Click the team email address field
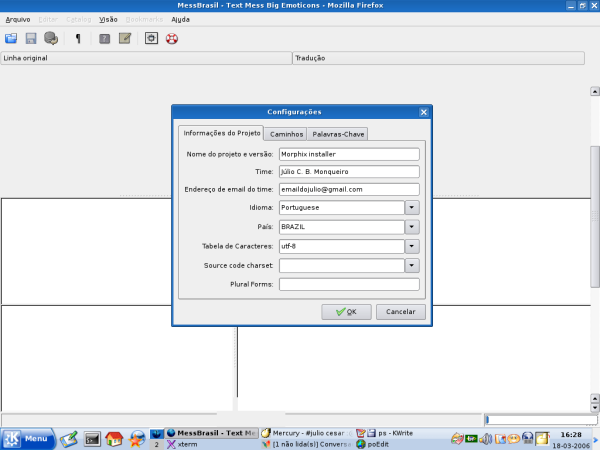 tap(349, 189)
